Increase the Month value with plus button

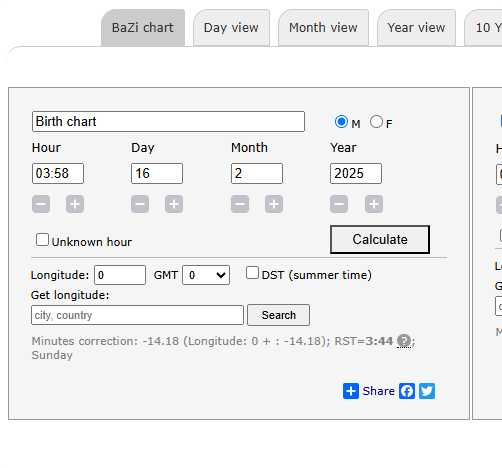(x=274, y=204)
